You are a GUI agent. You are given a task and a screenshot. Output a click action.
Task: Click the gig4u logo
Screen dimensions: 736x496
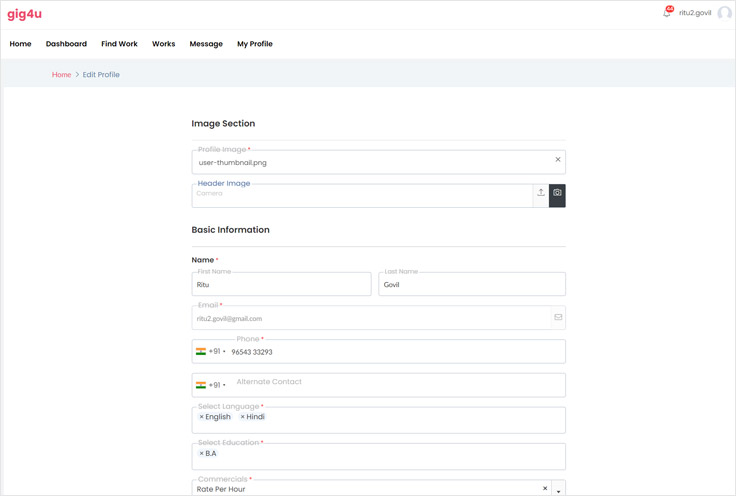click(25, 14)
